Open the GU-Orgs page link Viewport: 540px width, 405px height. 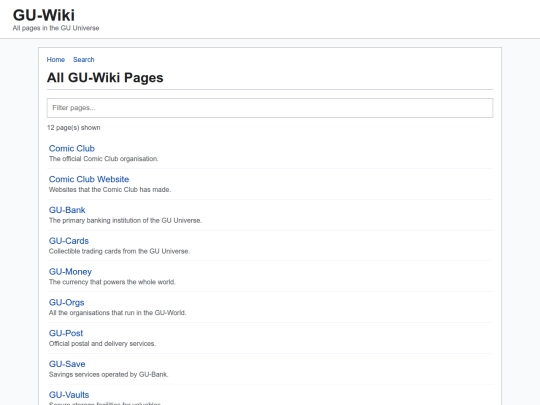[x=66, y=302]
